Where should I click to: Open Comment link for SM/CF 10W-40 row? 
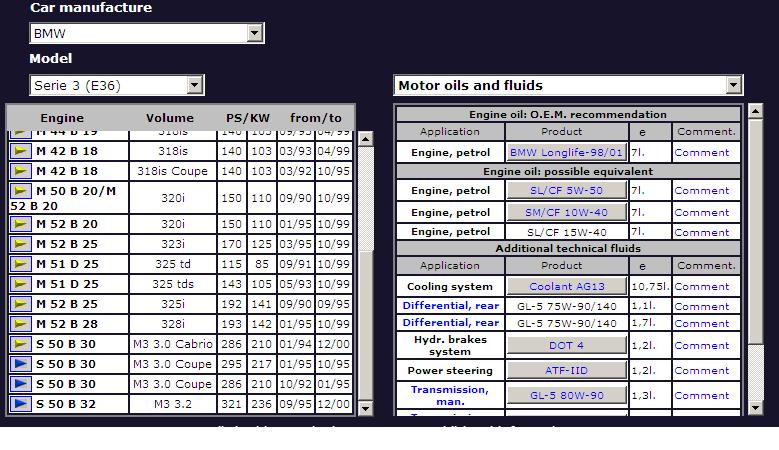tap(701, 212)
